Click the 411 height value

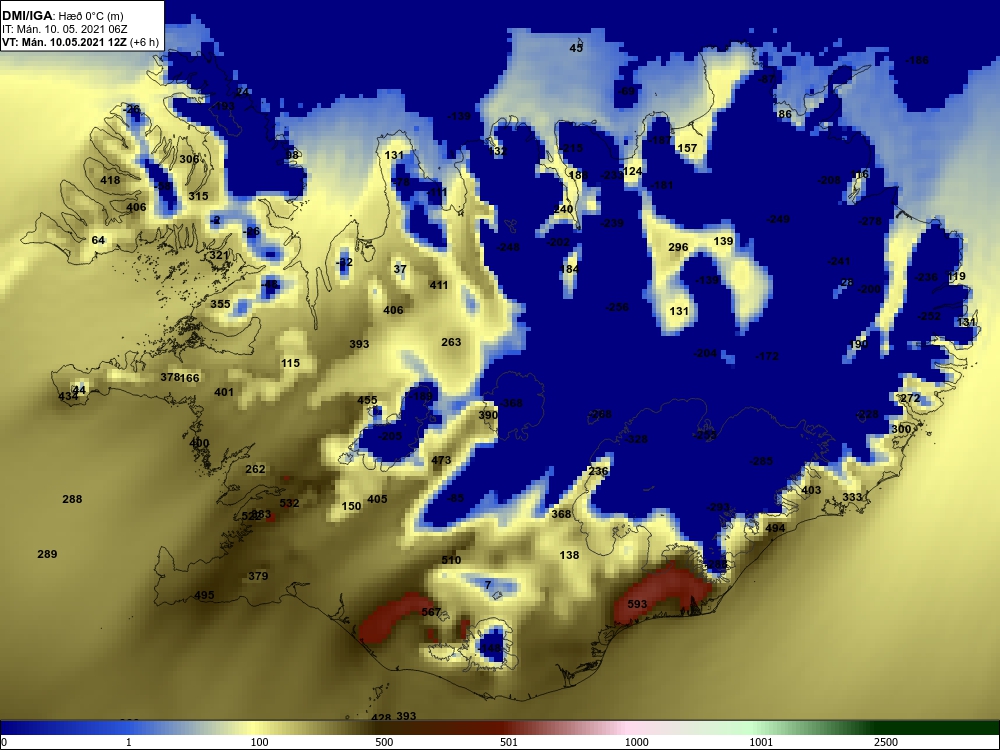[x=439, y=285]
